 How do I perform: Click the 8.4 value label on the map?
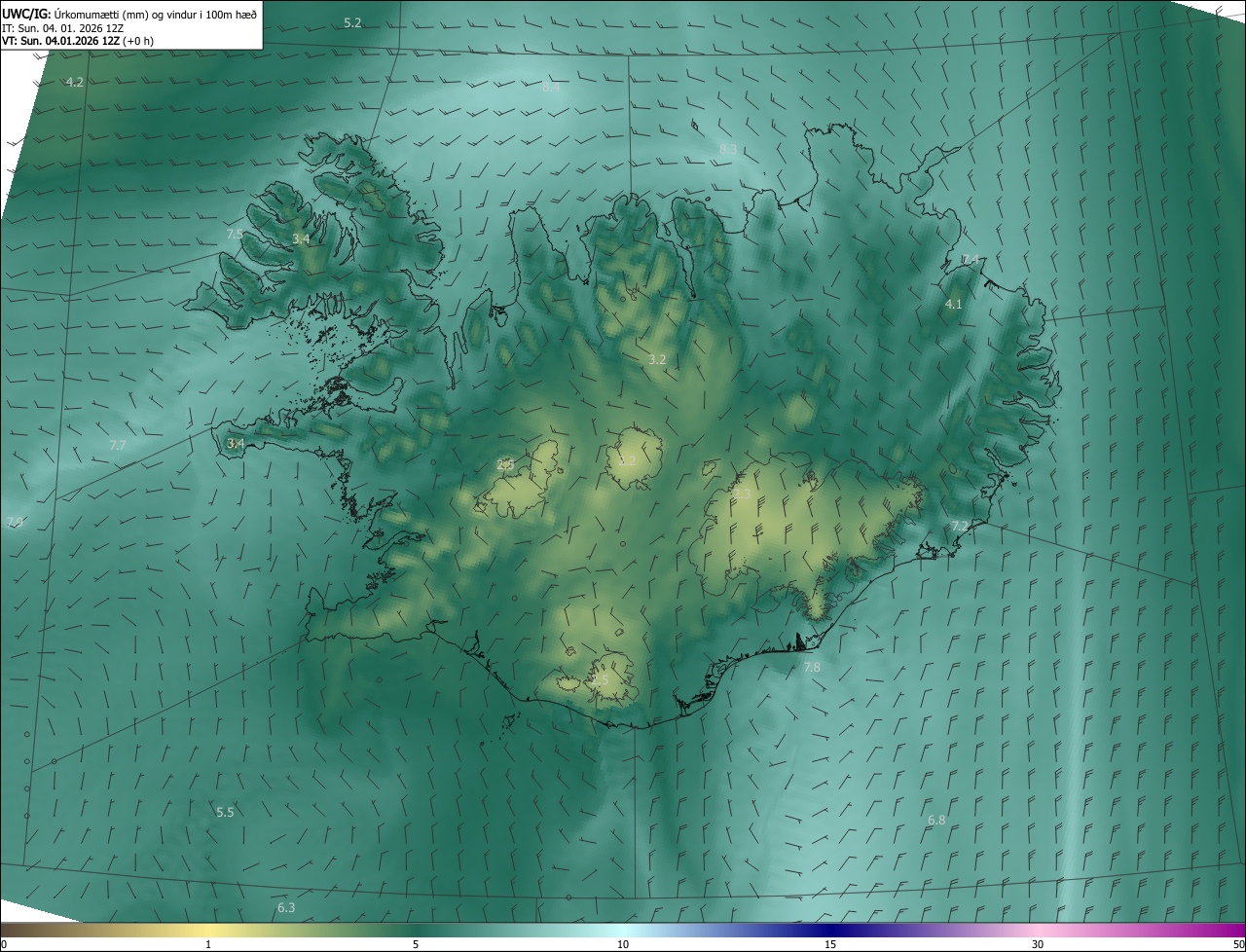(x=552, y=88)
